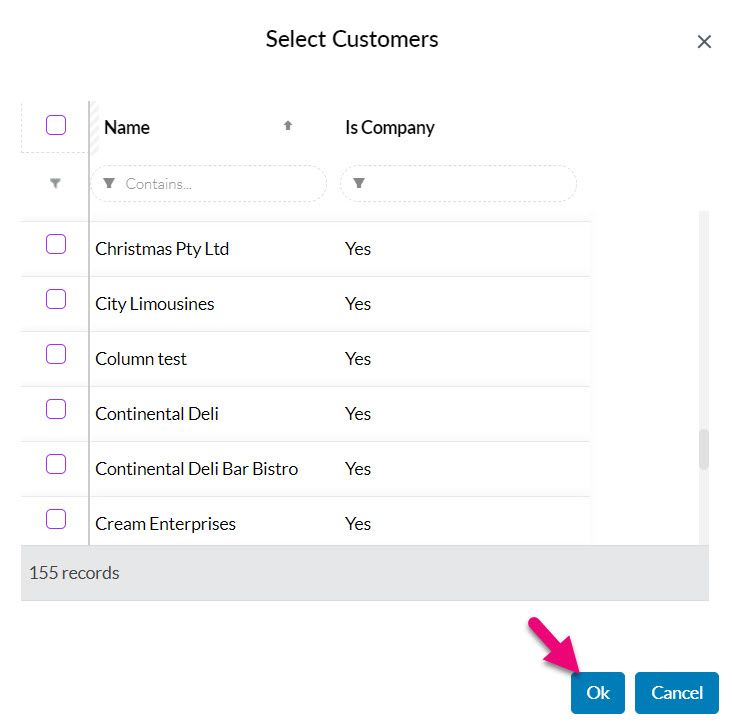Click the vertical scrollbar thumb
The width and height of the screenshot is (732, 727).
[704, 449]
